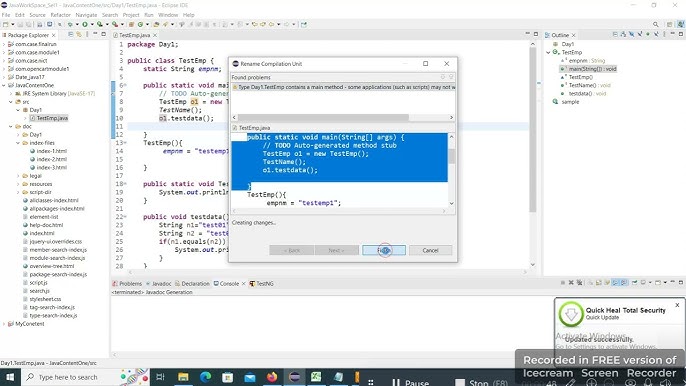Click the Open Perspective toolbar icon

coord(669,25)
